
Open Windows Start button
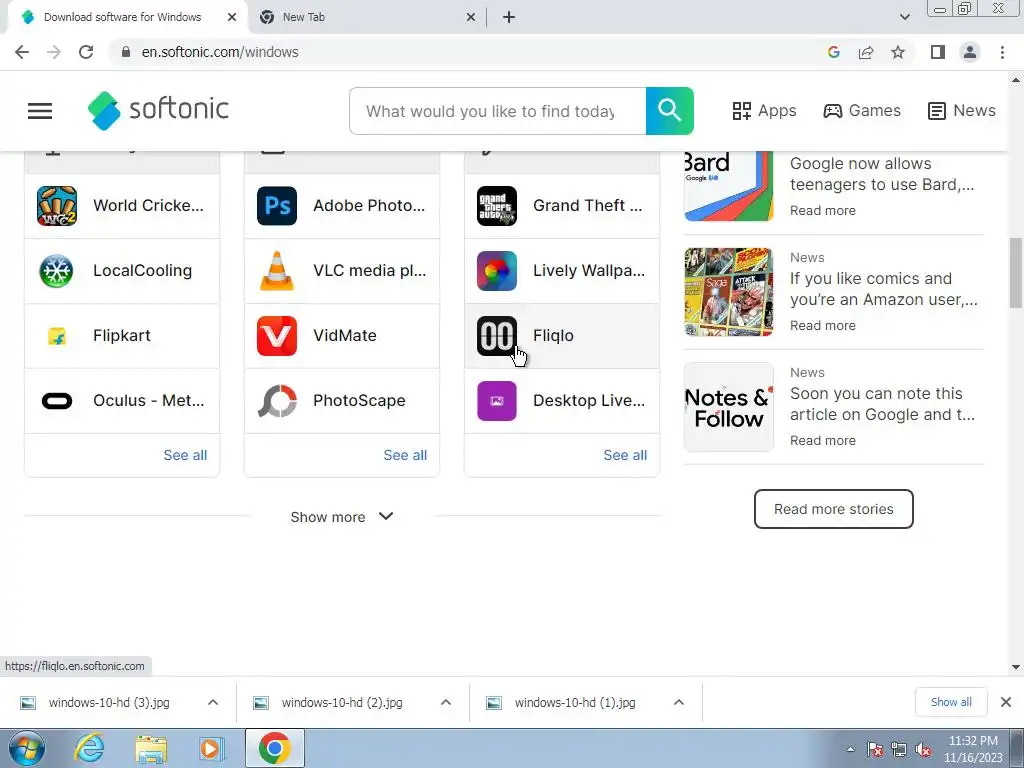pyautogui.click(x=26, y=748)
